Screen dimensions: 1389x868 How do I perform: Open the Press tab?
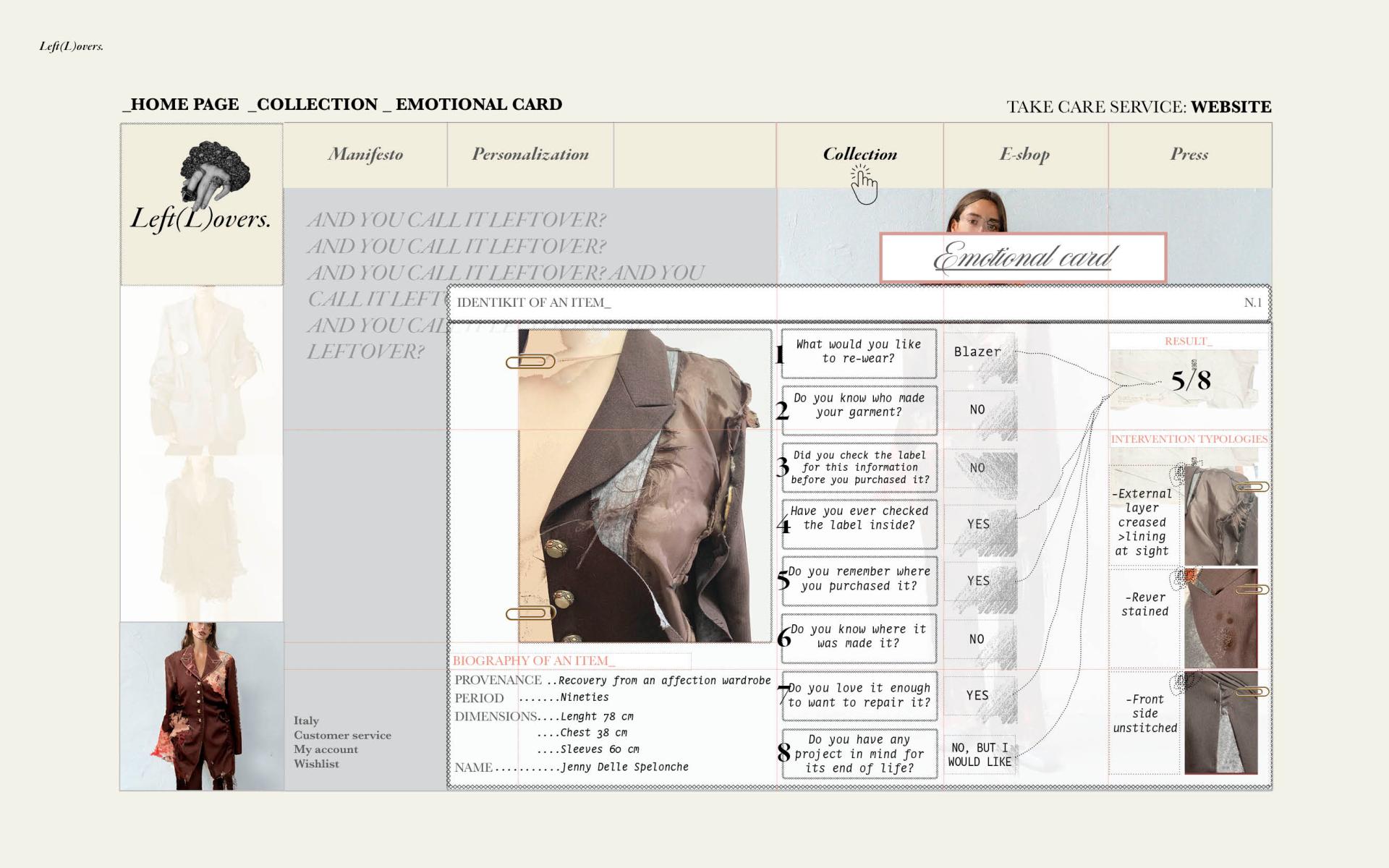tap(1189, 154)
